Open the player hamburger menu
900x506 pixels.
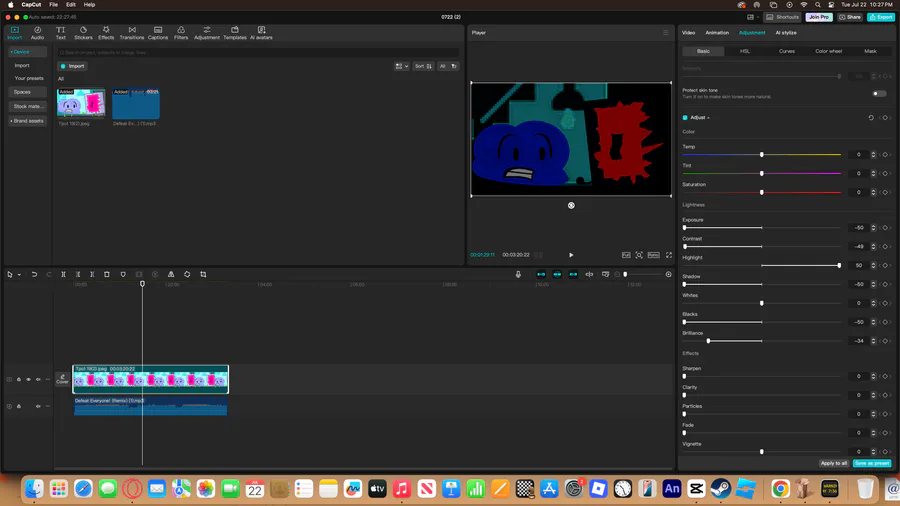(665, 33)
